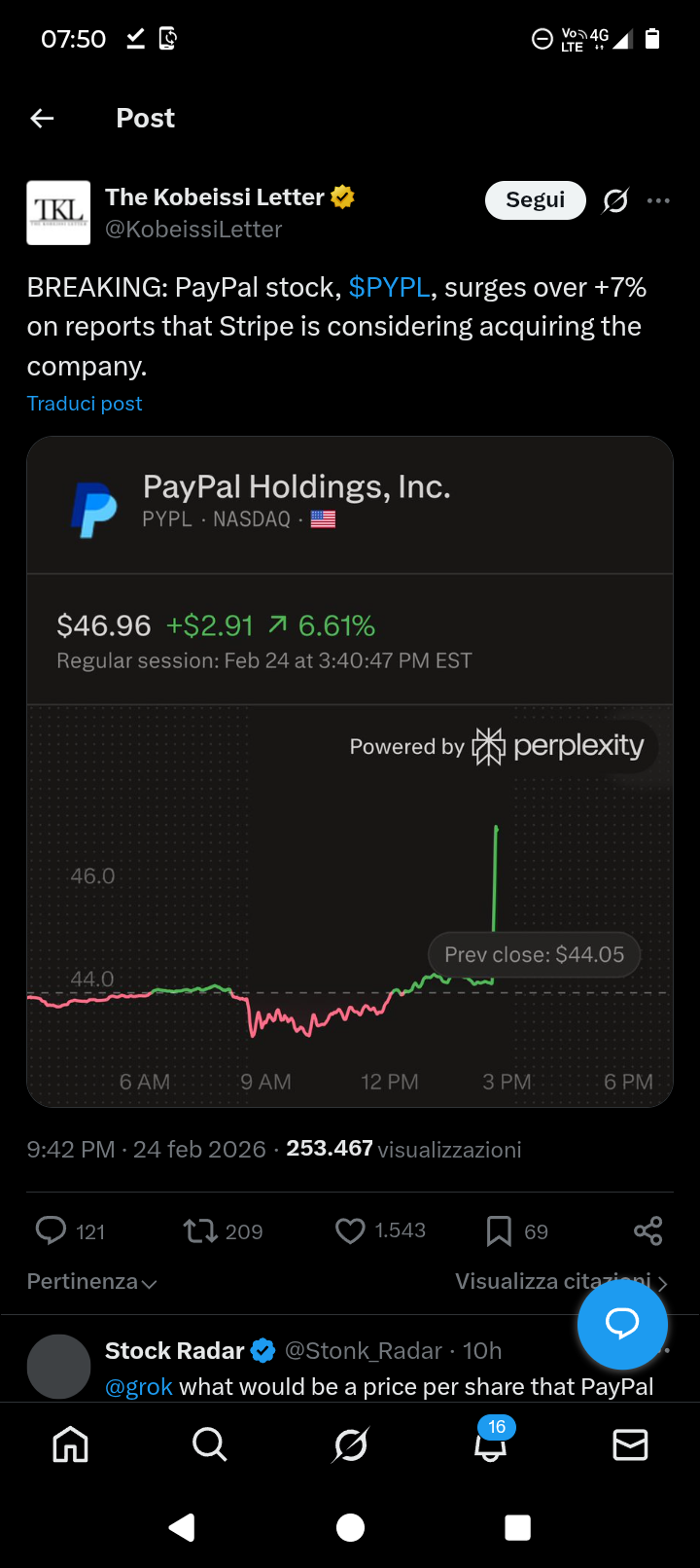Tap the repost arrows icon
The height and width of the screenshot is (1568, 700).
click(x=201, y=1230)
